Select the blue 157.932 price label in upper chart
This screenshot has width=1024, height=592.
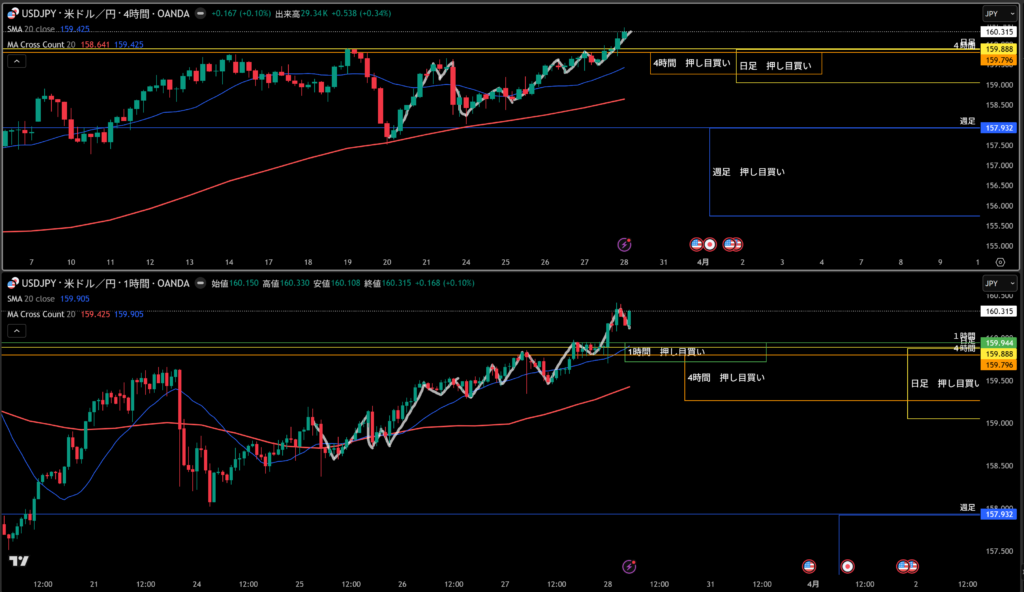(x=999, y=128)
